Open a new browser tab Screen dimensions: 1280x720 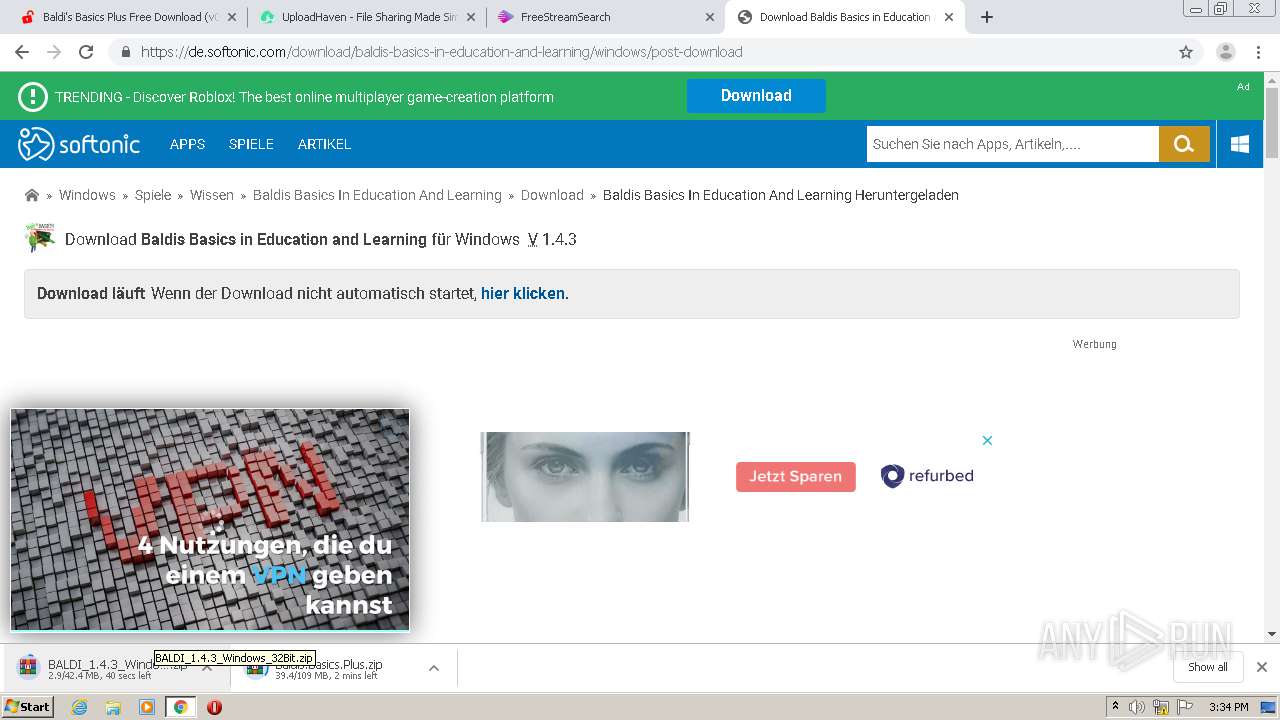(x=987, y=17)
